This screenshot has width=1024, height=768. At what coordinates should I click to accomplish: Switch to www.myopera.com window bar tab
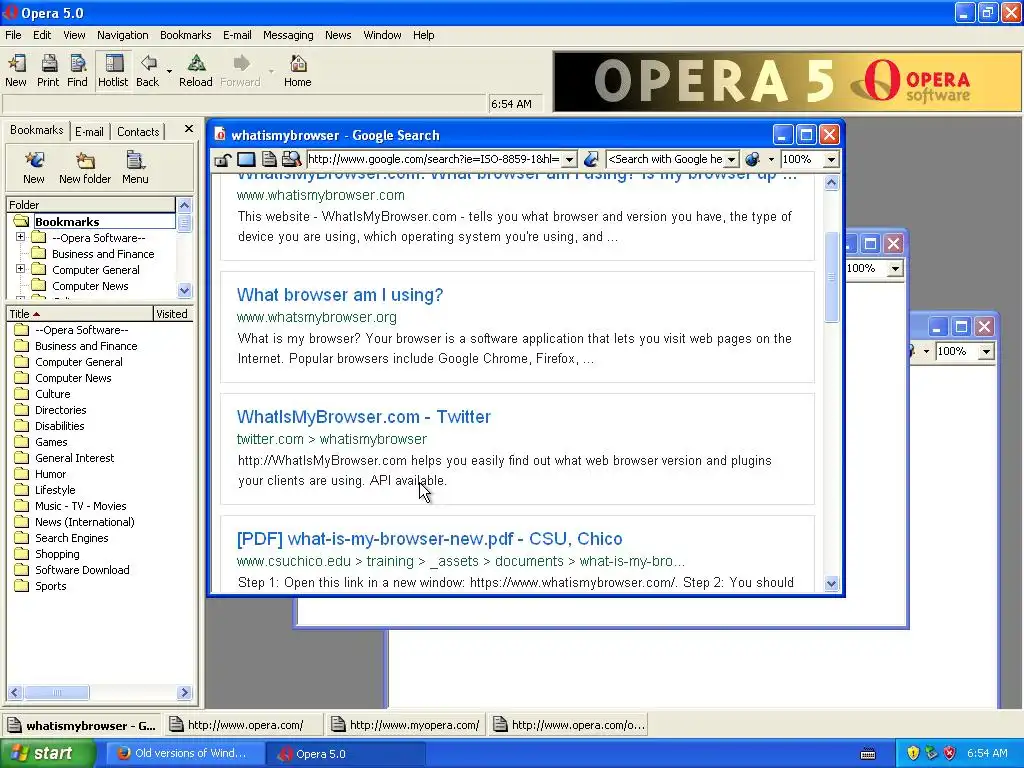point(406,726)
